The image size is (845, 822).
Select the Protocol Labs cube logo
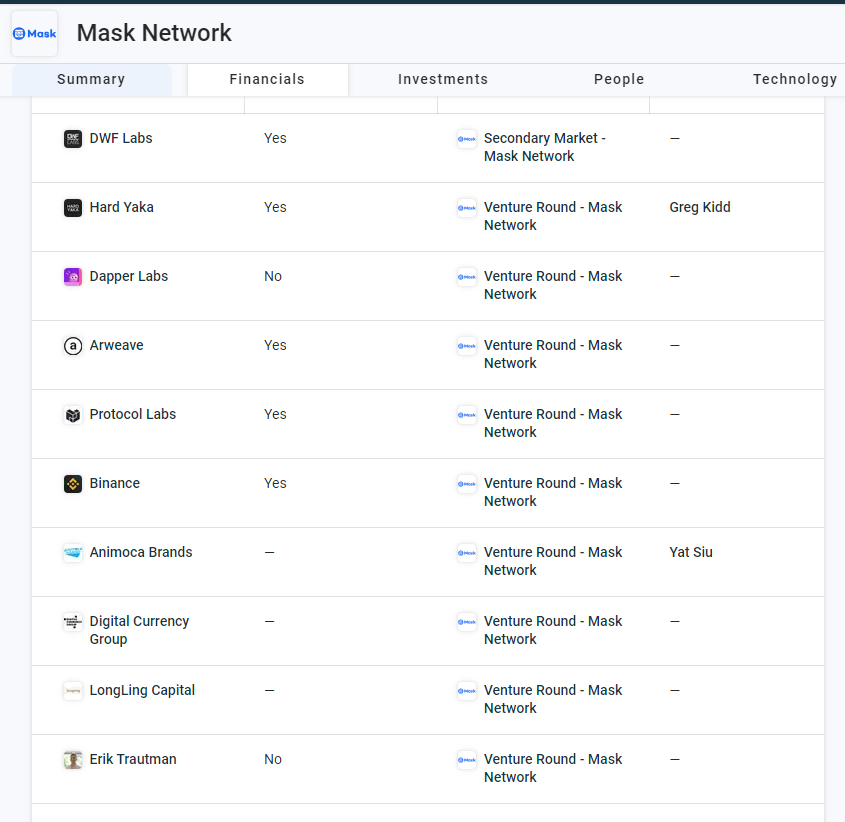point(72,414)
